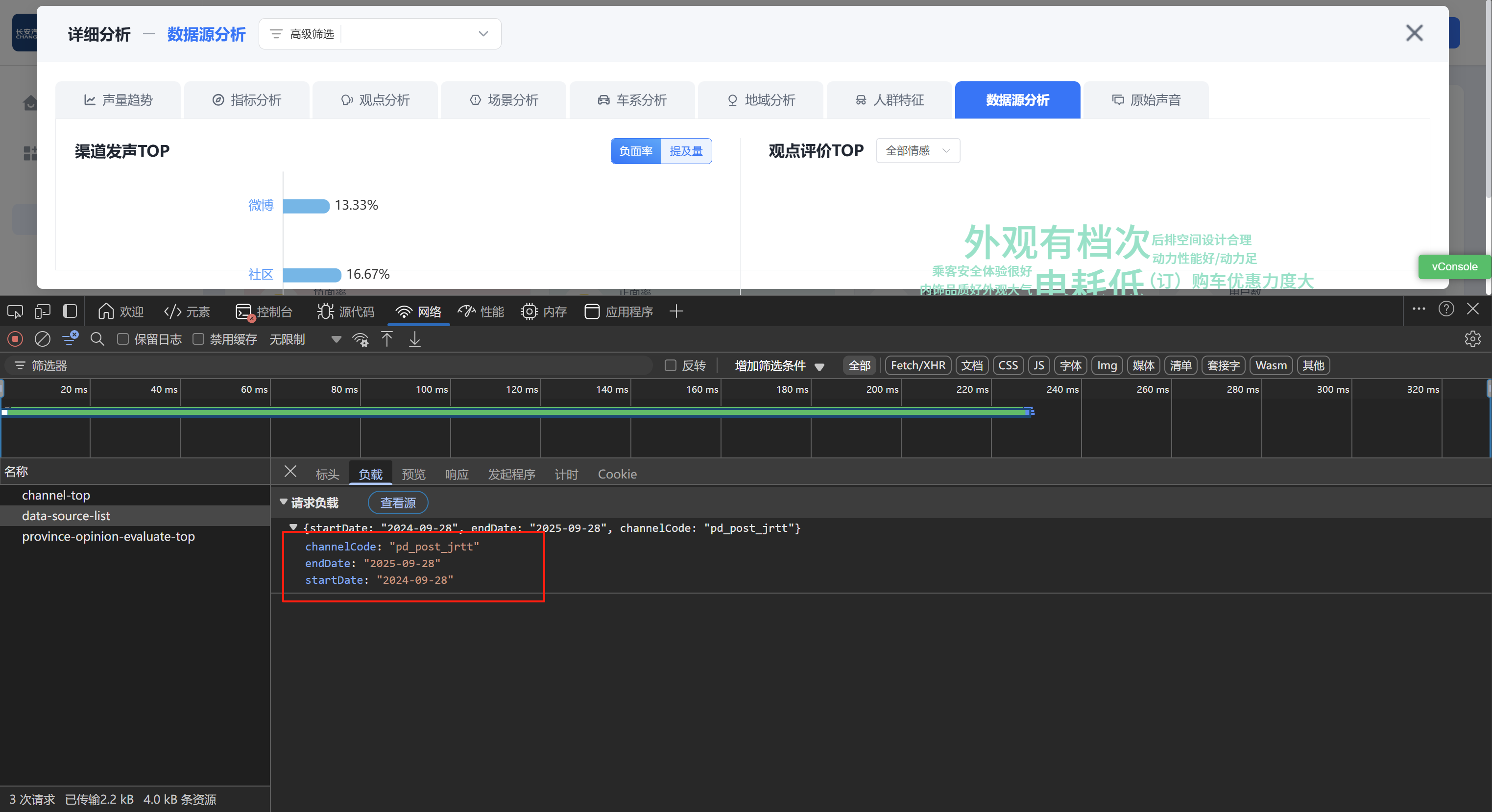1492x812 pixels.
Task: Clear the network log
Action: [x=42, y=339]
